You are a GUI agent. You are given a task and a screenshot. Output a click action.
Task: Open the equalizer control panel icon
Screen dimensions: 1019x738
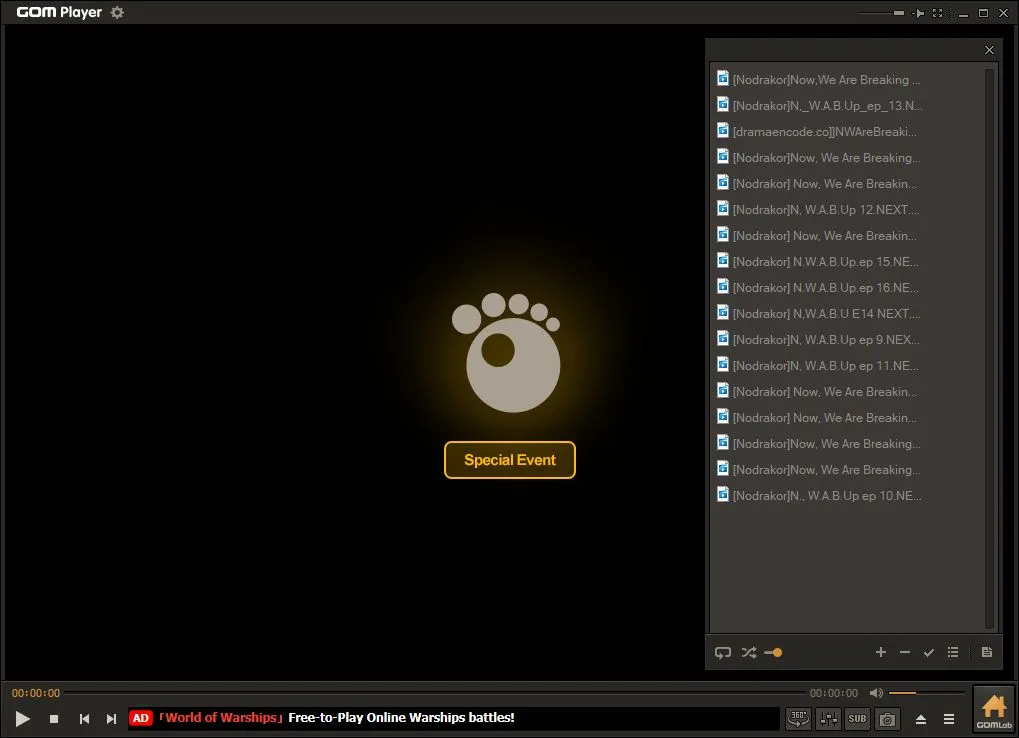[826, 718]
